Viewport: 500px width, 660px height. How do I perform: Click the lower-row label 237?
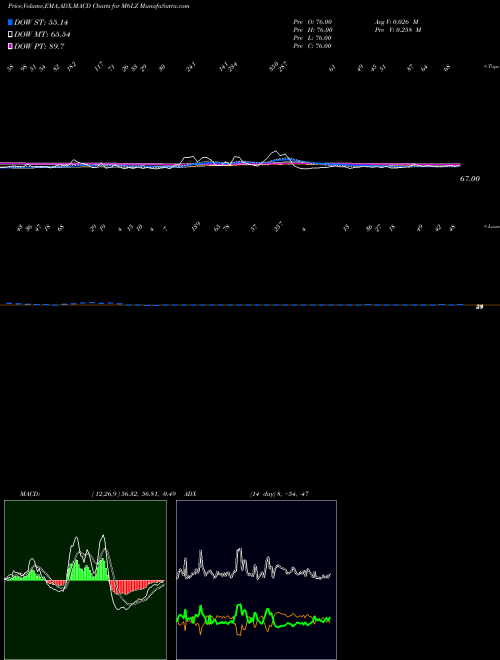(x=279, y=226)
